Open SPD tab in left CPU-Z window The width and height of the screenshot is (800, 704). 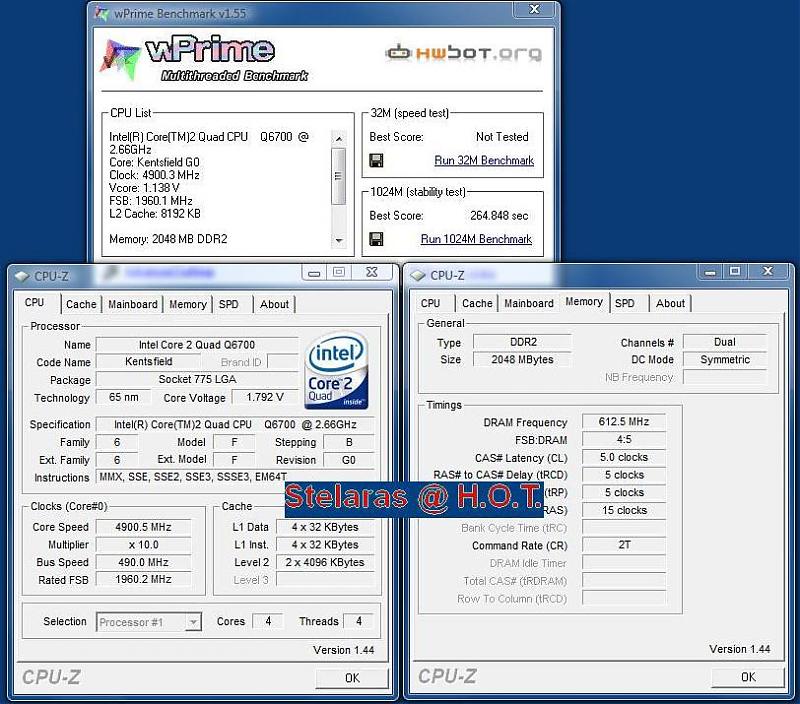coord(229,305)
